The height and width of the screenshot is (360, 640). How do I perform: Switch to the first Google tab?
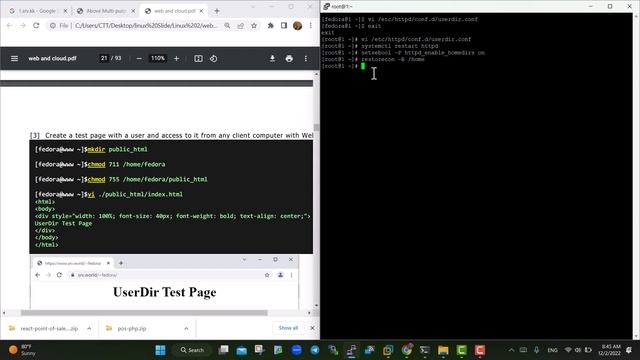[x=37, y=11]
